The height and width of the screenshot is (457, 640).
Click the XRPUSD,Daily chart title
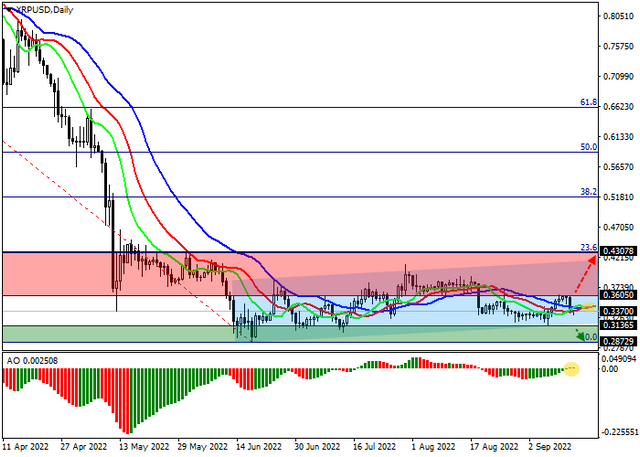pos(44,10)
